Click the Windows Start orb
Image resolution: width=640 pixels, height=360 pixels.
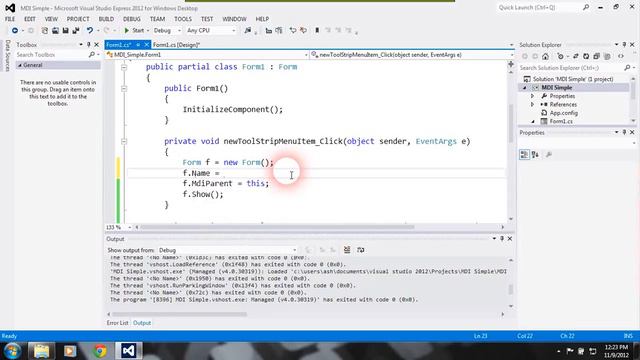[12, 351]
